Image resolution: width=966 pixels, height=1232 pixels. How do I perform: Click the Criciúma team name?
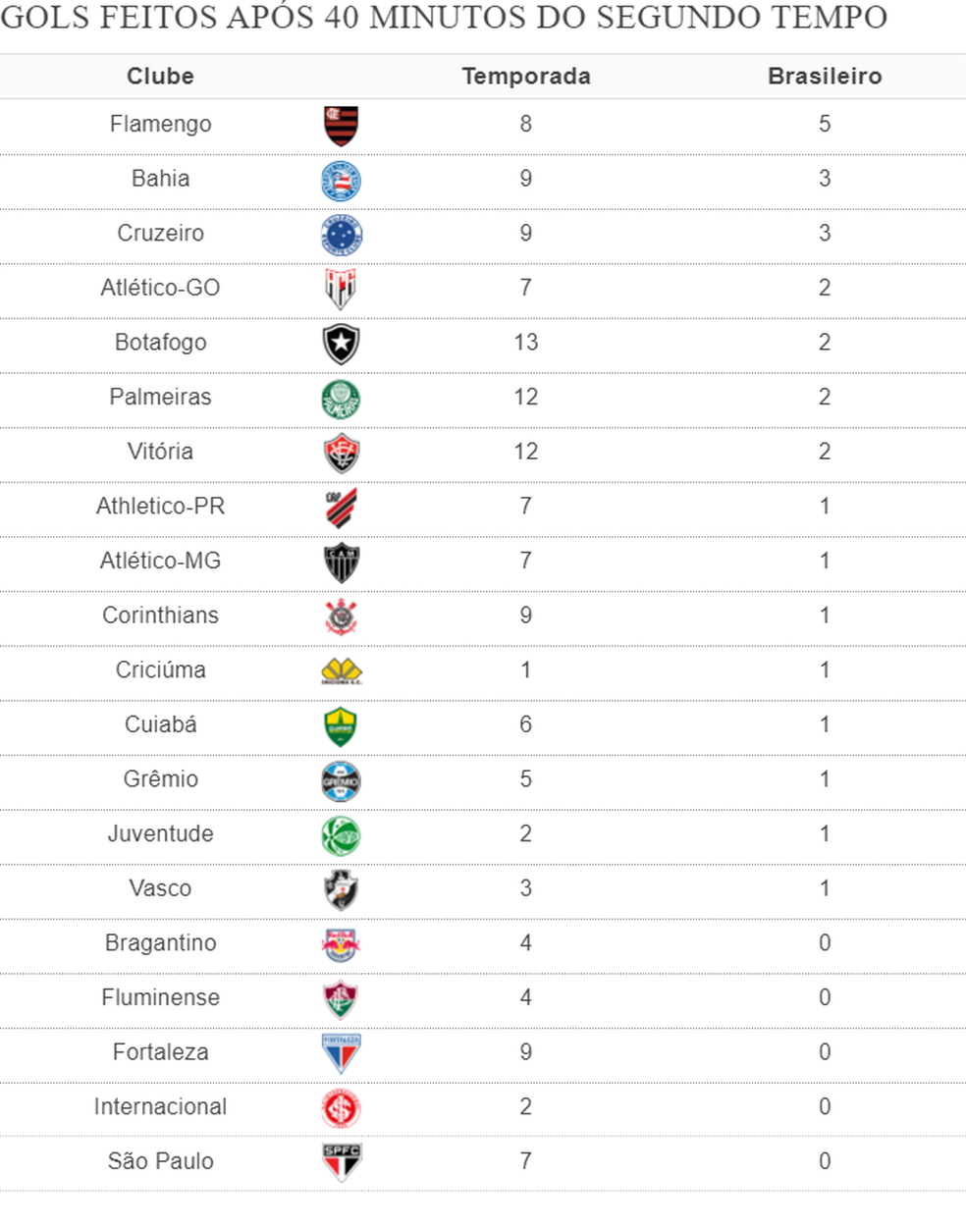160,670
